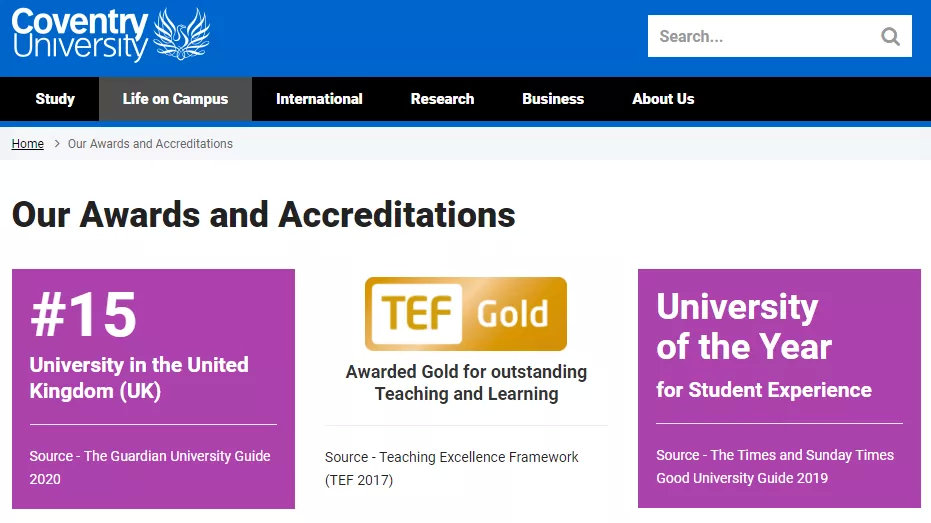Open the About Us menu
931x523 pixels.
663,99
